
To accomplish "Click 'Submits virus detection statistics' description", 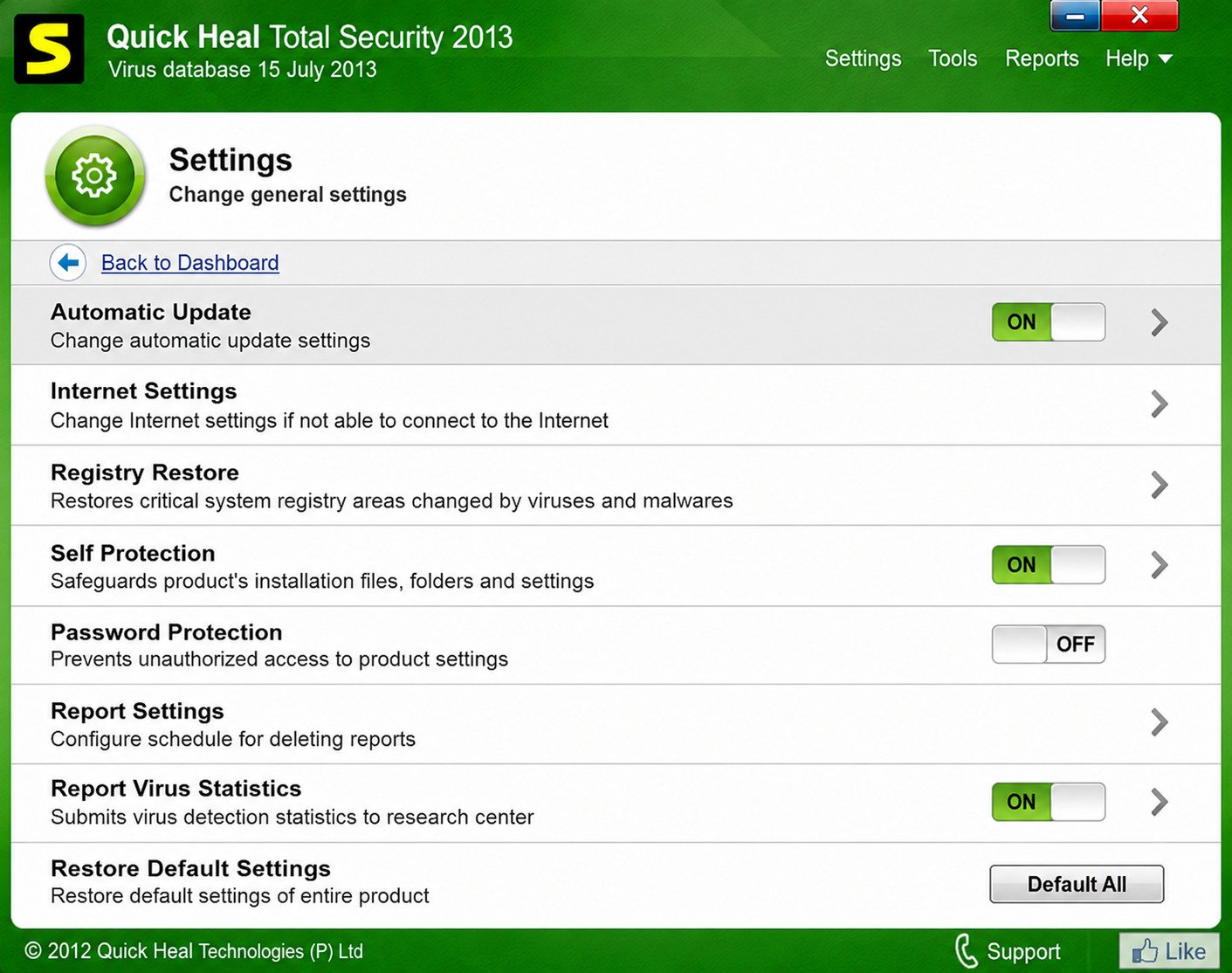I will 293,817.
